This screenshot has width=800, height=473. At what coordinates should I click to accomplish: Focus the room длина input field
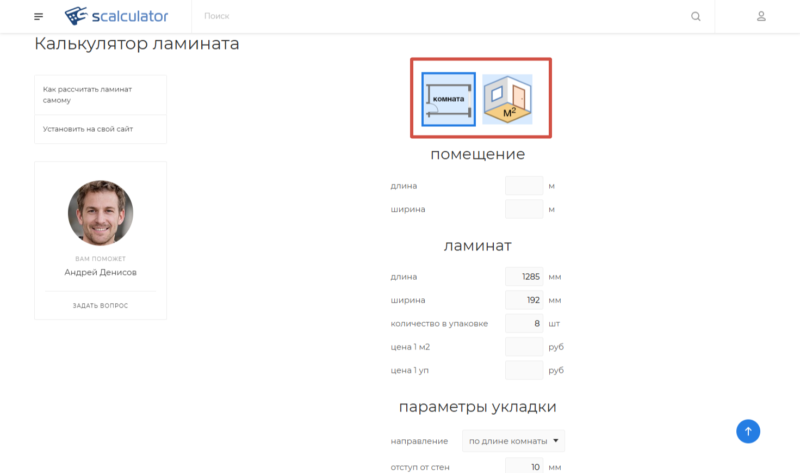tap(524, 186)
